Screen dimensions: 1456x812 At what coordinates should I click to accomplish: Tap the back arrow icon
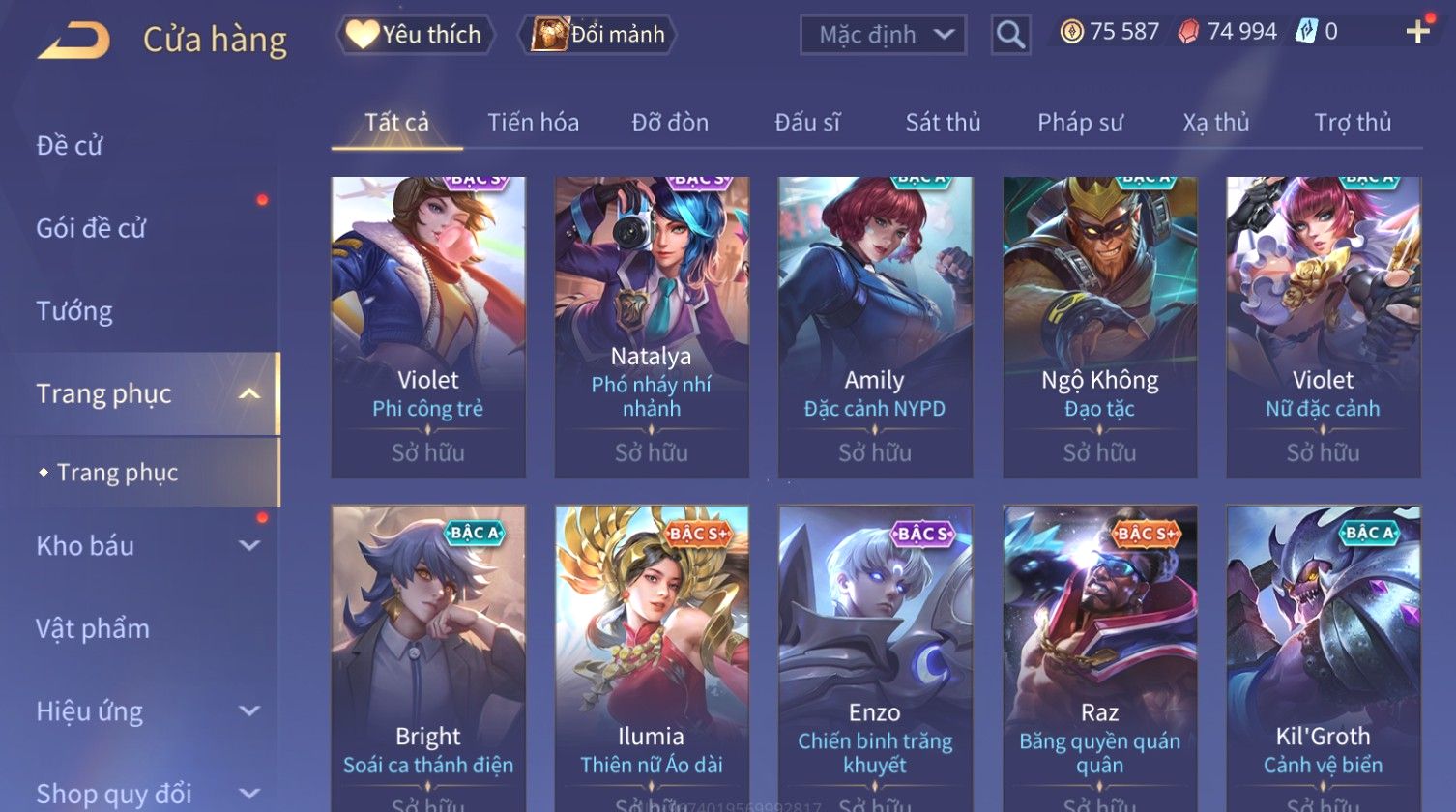73,40
